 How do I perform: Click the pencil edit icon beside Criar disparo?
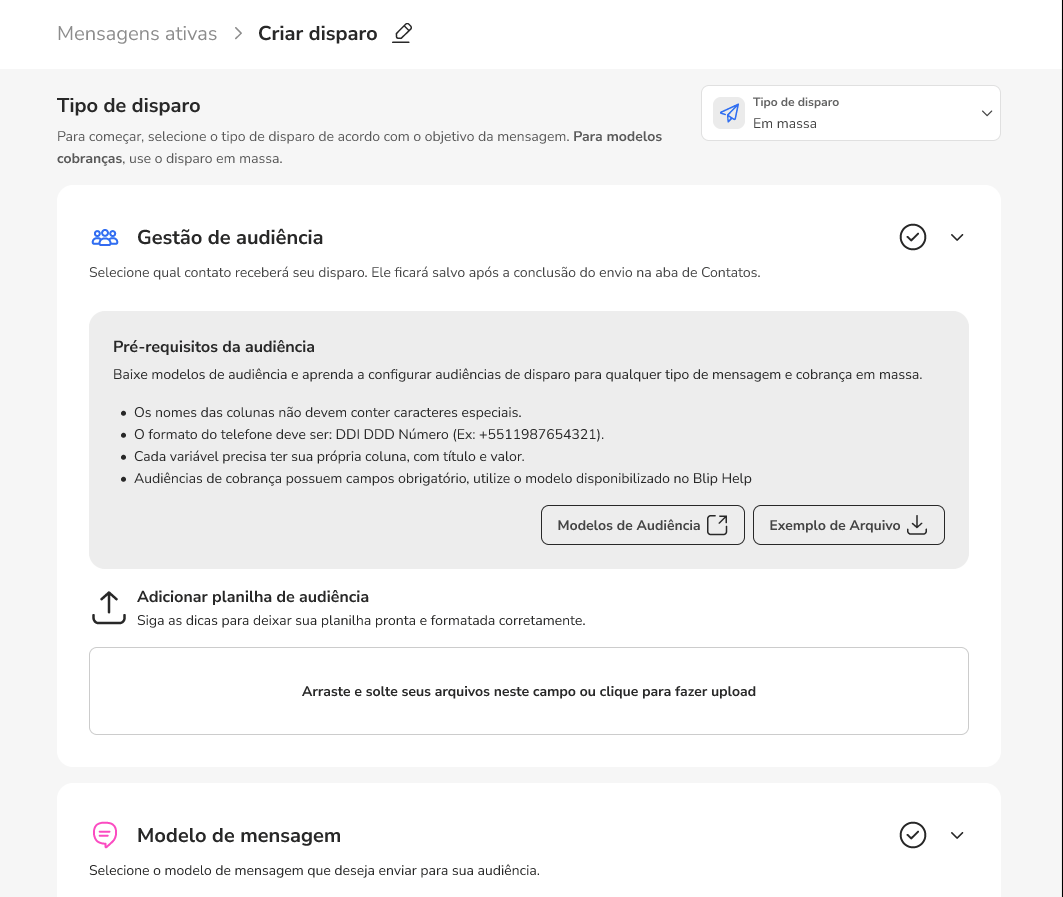pyautogui.click(x=402, y=33)
